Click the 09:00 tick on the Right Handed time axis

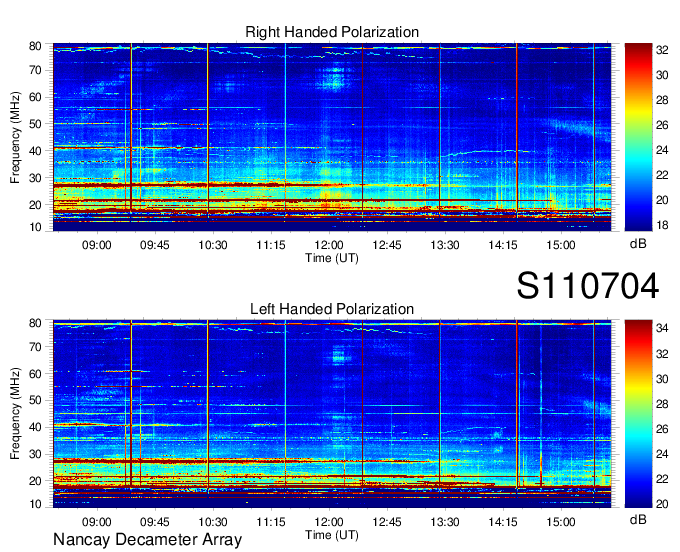[96, 245]
